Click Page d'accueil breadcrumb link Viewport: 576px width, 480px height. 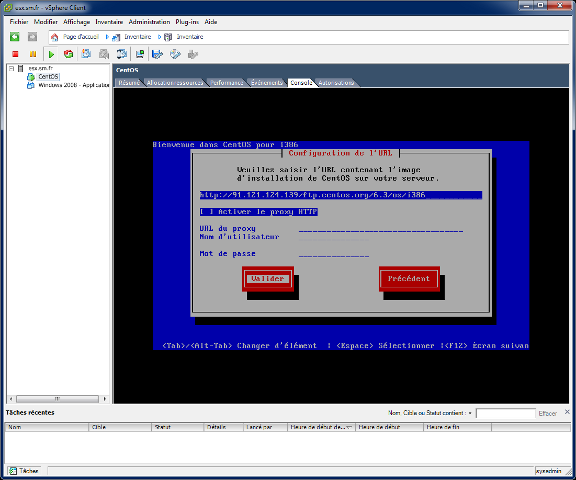coord(81,37)
